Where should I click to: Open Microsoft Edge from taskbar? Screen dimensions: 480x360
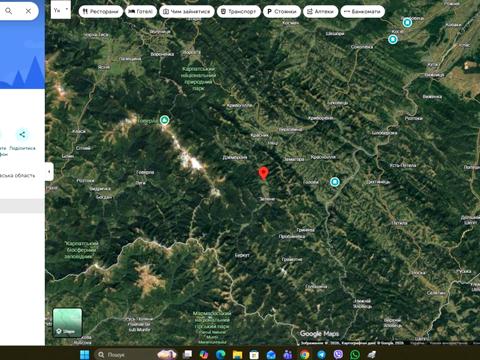pos(220,354)
